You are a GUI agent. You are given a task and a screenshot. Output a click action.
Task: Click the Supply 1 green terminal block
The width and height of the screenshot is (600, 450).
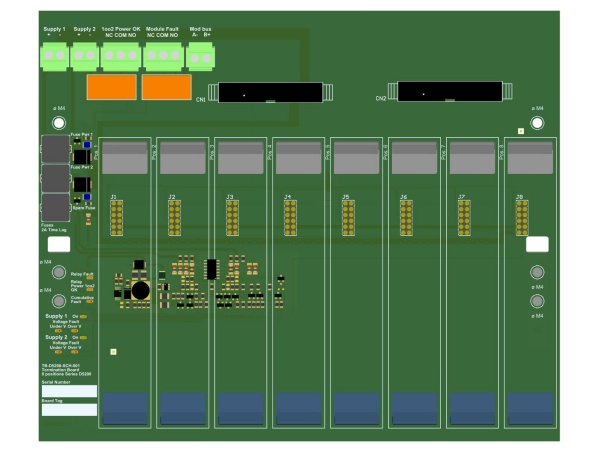54,57
